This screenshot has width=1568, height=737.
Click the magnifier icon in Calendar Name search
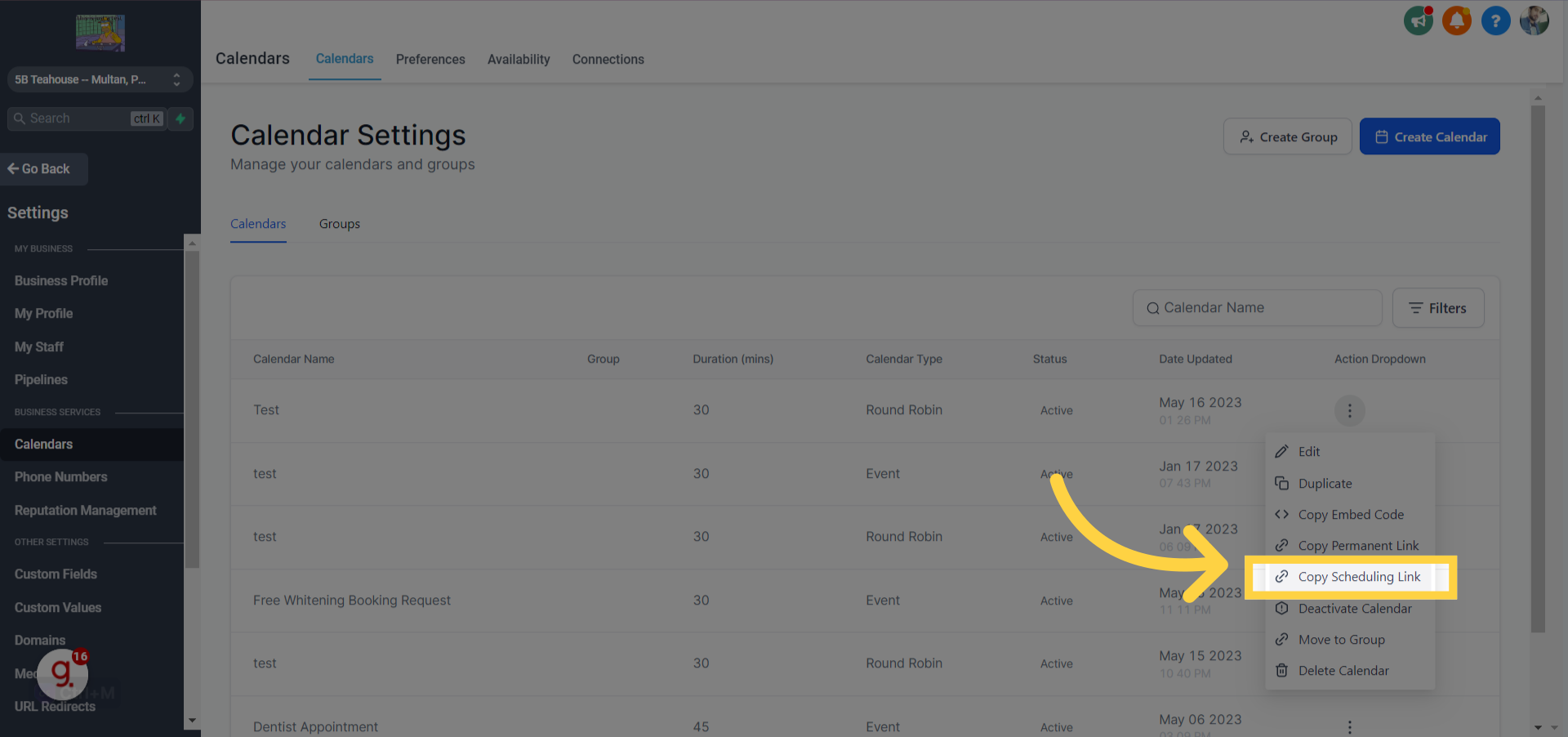1153,308
